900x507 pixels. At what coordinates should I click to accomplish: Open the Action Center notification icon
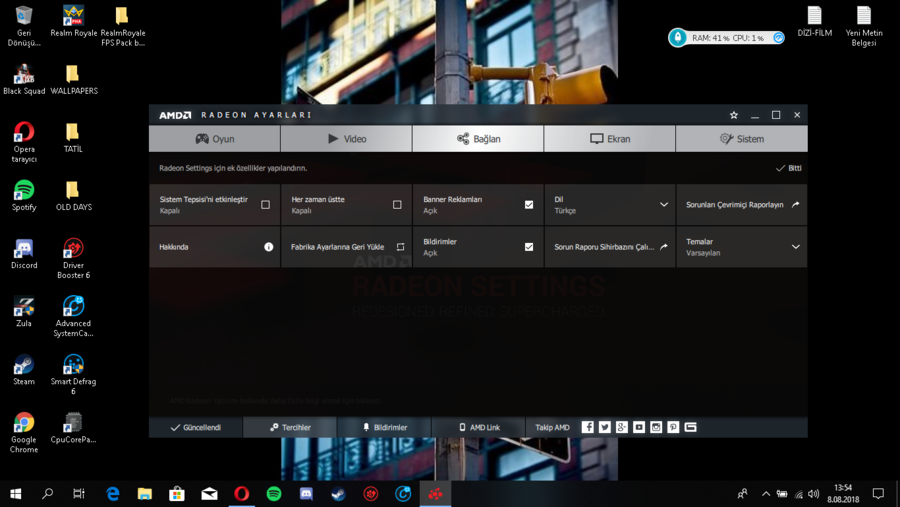pyautogui.click(x=878, y=494)
